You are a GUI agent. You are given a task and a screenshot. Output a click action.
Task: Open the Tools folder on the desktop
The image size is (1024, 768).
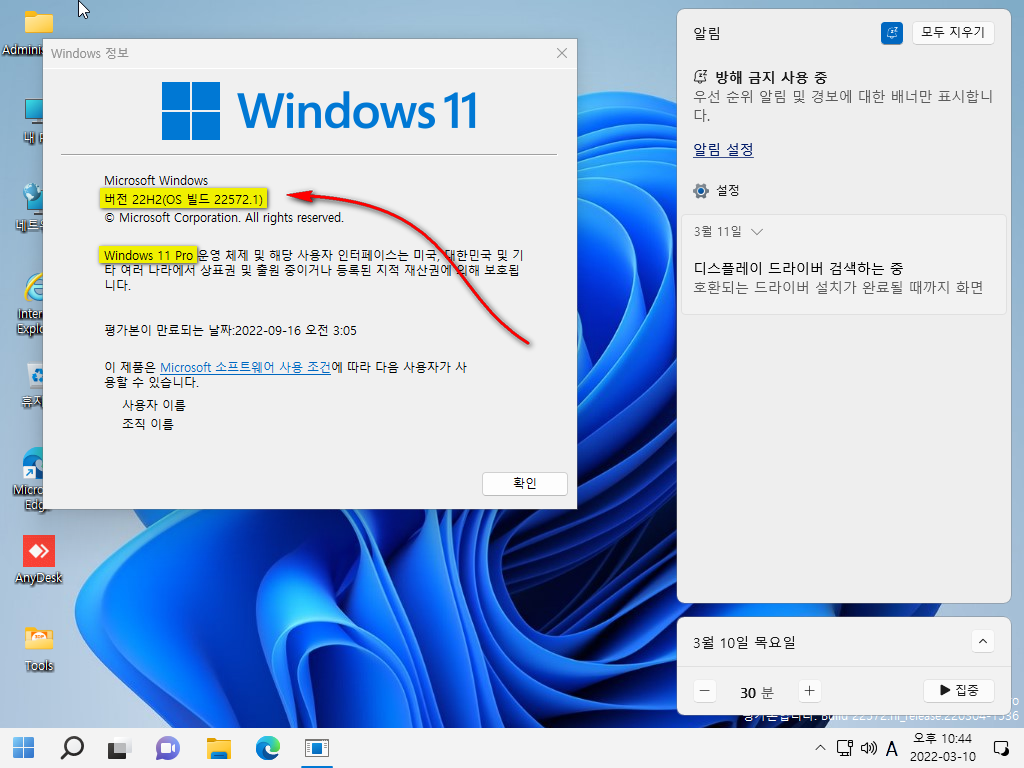39,648
